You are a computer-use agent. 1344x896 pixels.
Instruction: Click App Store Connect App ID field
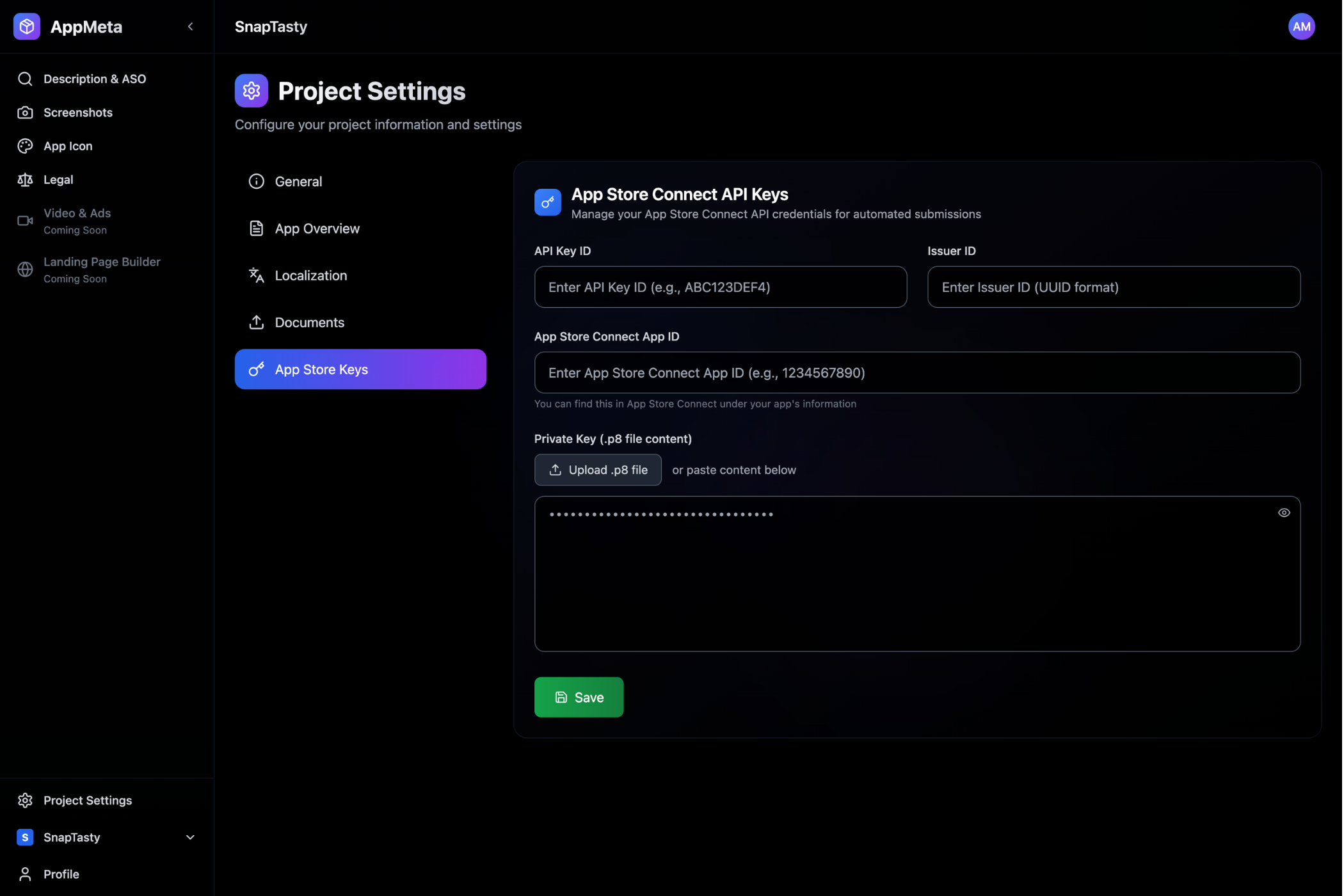tap(918, 373)
